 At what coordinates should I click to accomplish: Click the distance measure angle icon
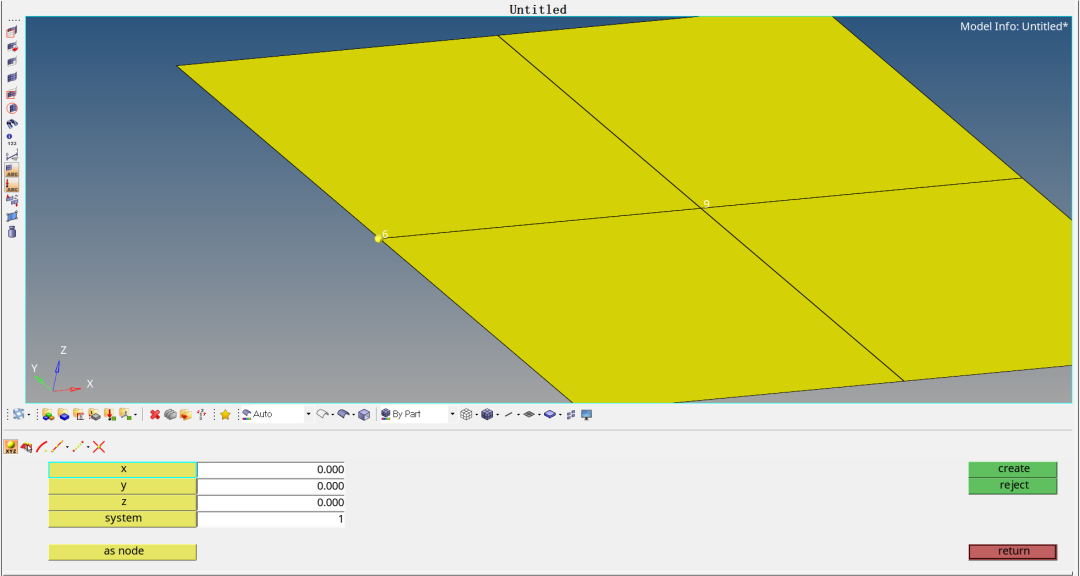point(12,155)
